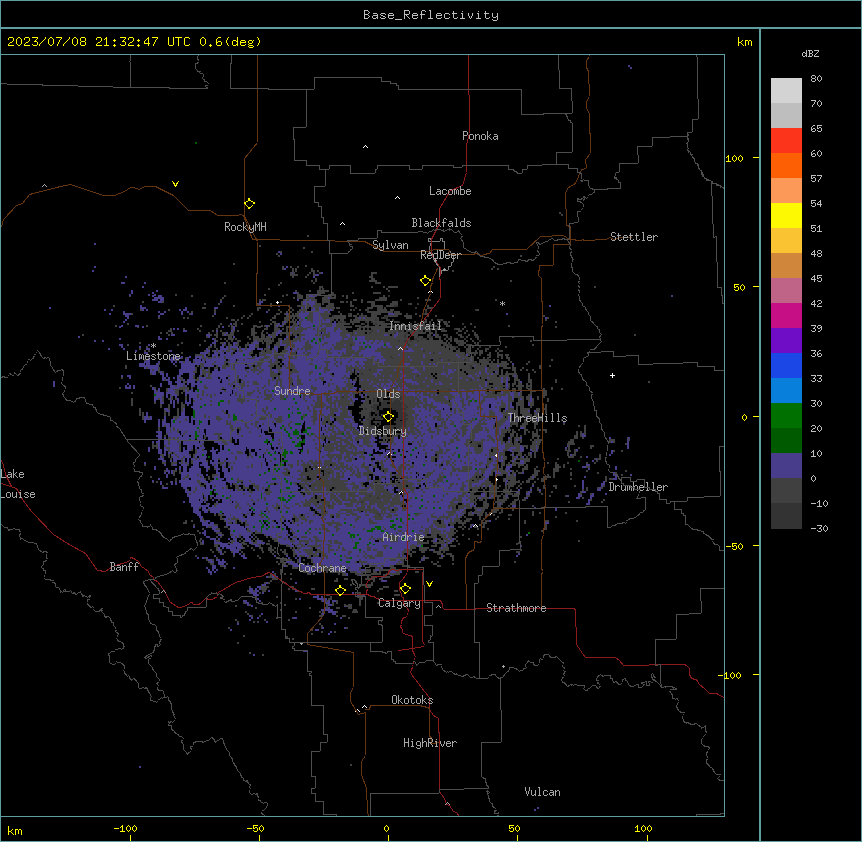This screenshot has height=842, width=862.
Task: Click the Sylvan label on the map
Action: tap(390, 245)
